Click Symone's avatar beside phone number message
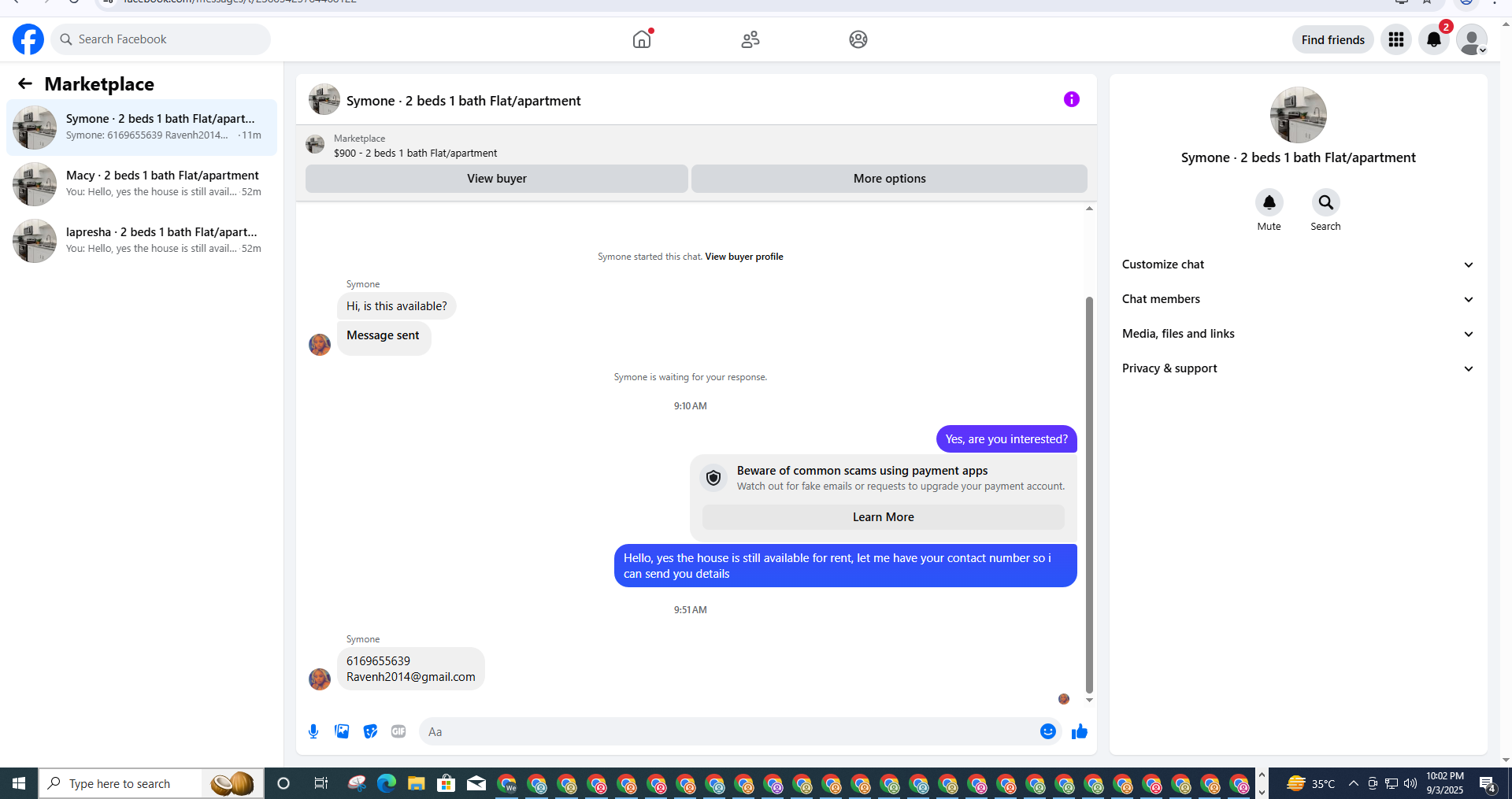 click(x=320, y=679)
